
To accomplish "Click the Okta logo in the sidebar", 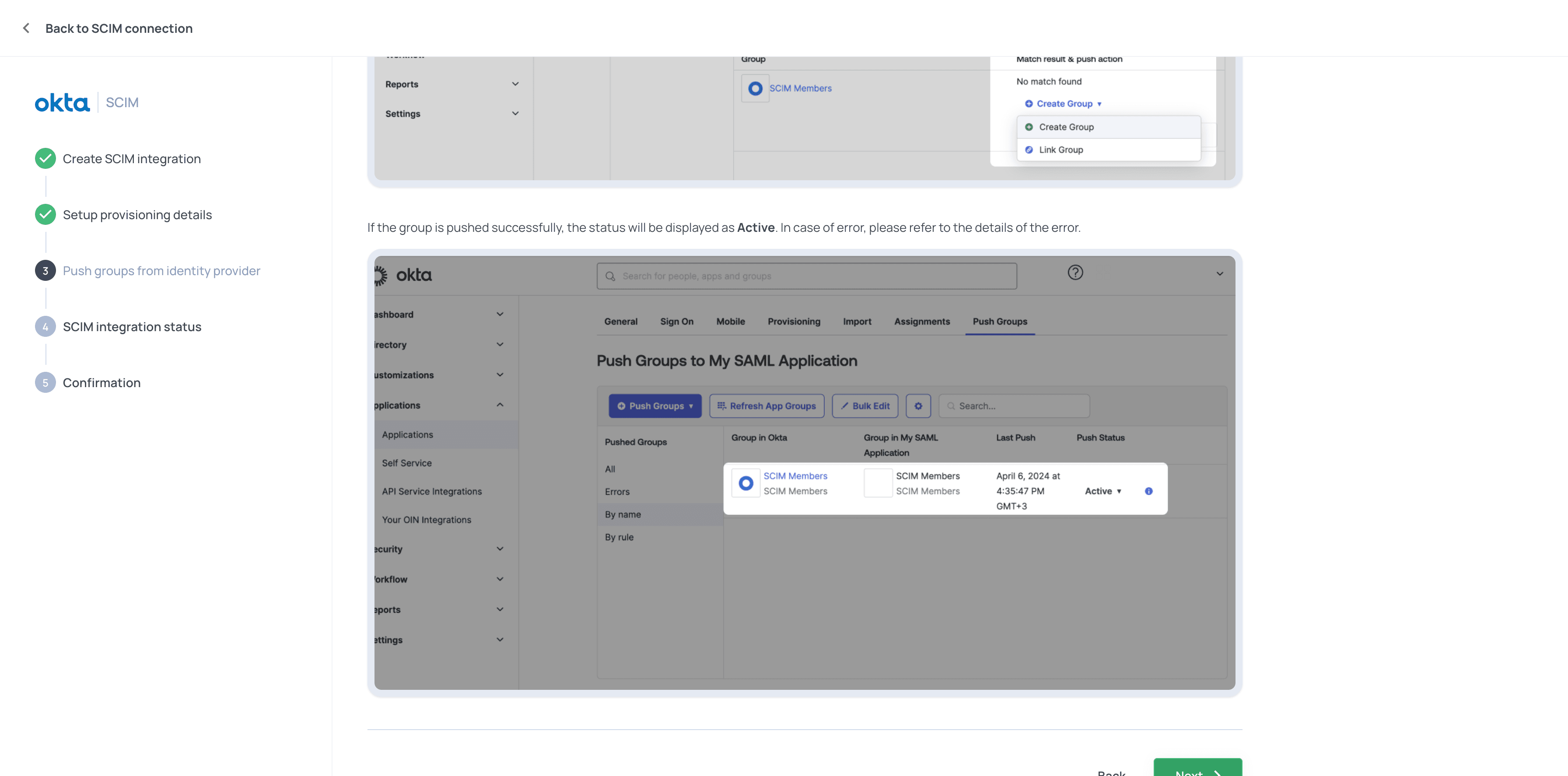I will [x=62, y=102].
